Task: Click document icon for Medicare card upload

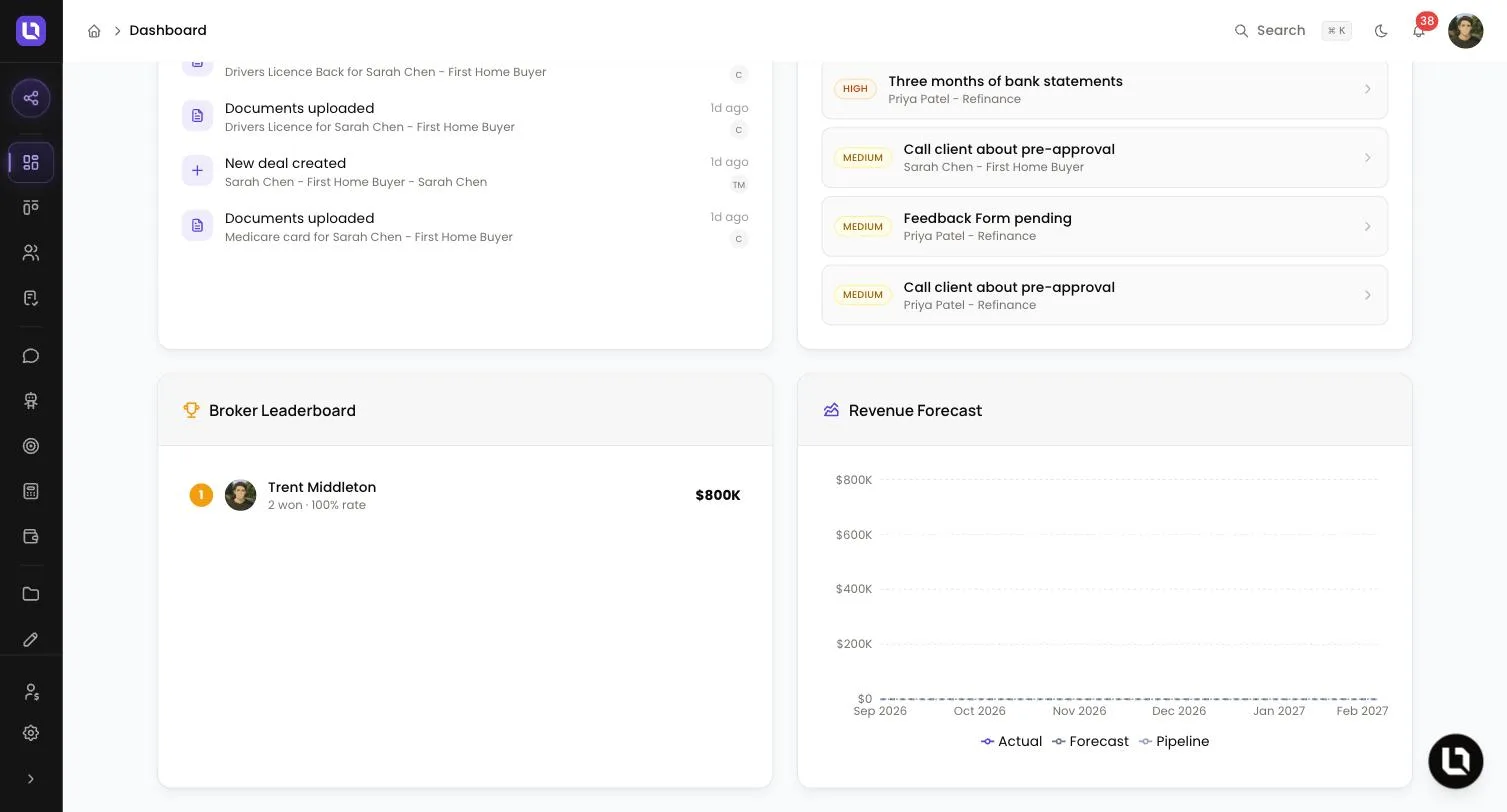Action: (197, 226)
